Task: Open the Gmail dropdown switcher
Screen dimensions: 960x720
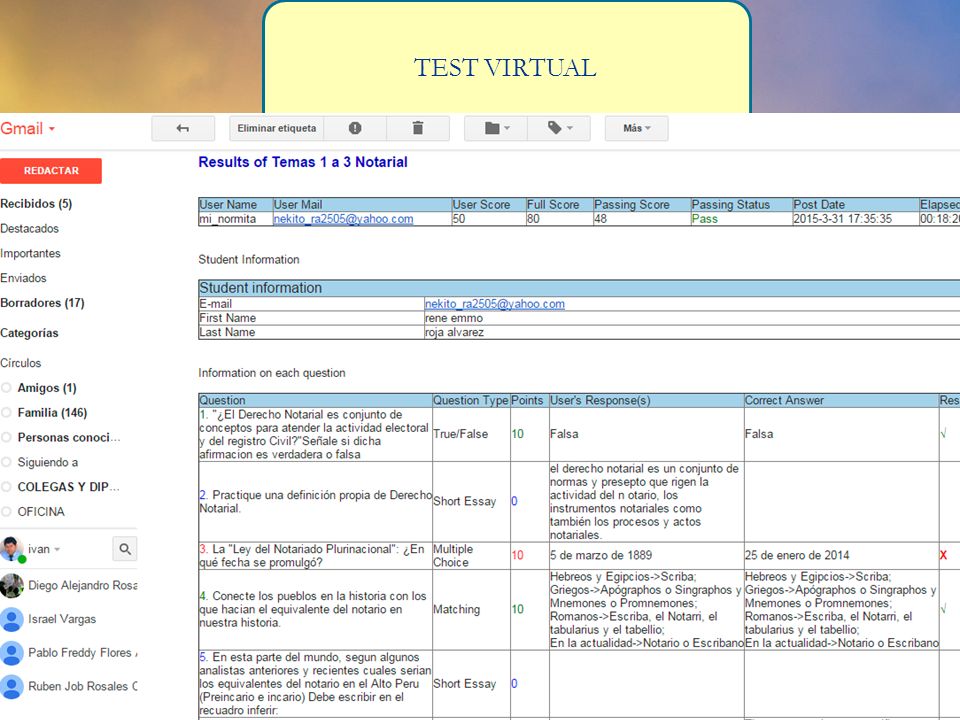Action: tap(28, 129)
